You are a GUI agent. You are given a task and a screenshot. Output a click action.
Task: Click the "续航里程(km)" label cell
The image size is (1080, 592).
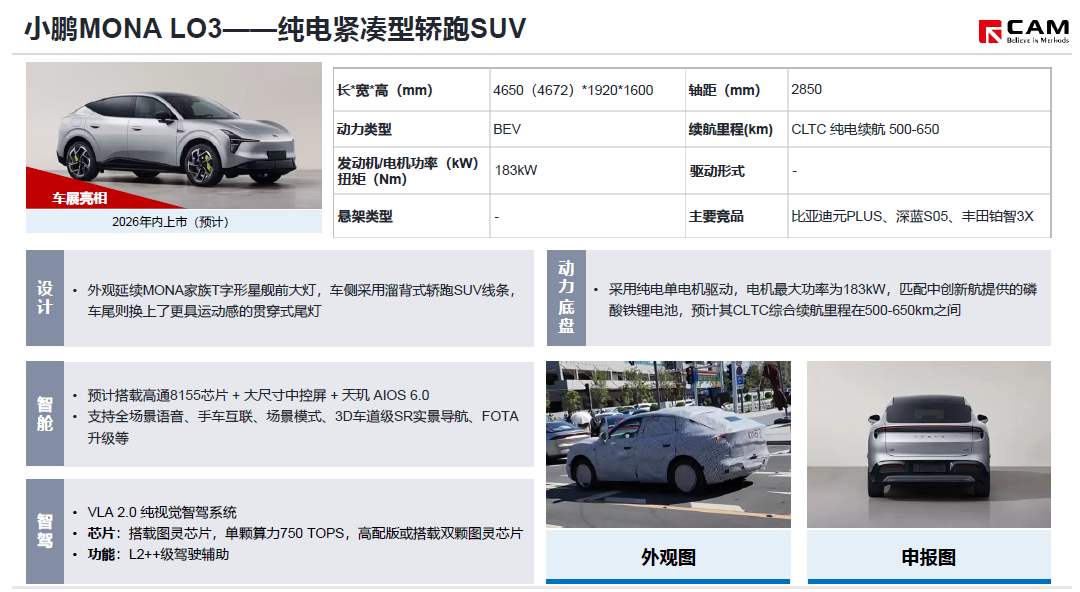(x=736, y=129)
